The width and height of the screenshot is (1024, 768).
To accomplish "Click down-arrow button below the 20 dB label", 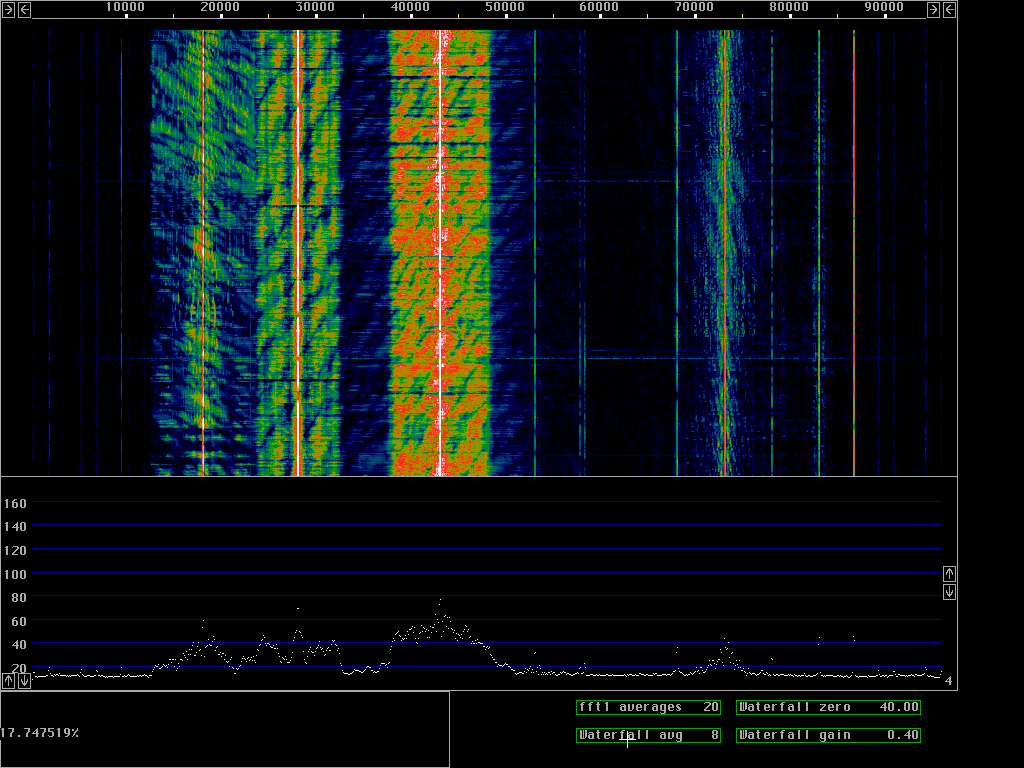I will coord(24,680).
